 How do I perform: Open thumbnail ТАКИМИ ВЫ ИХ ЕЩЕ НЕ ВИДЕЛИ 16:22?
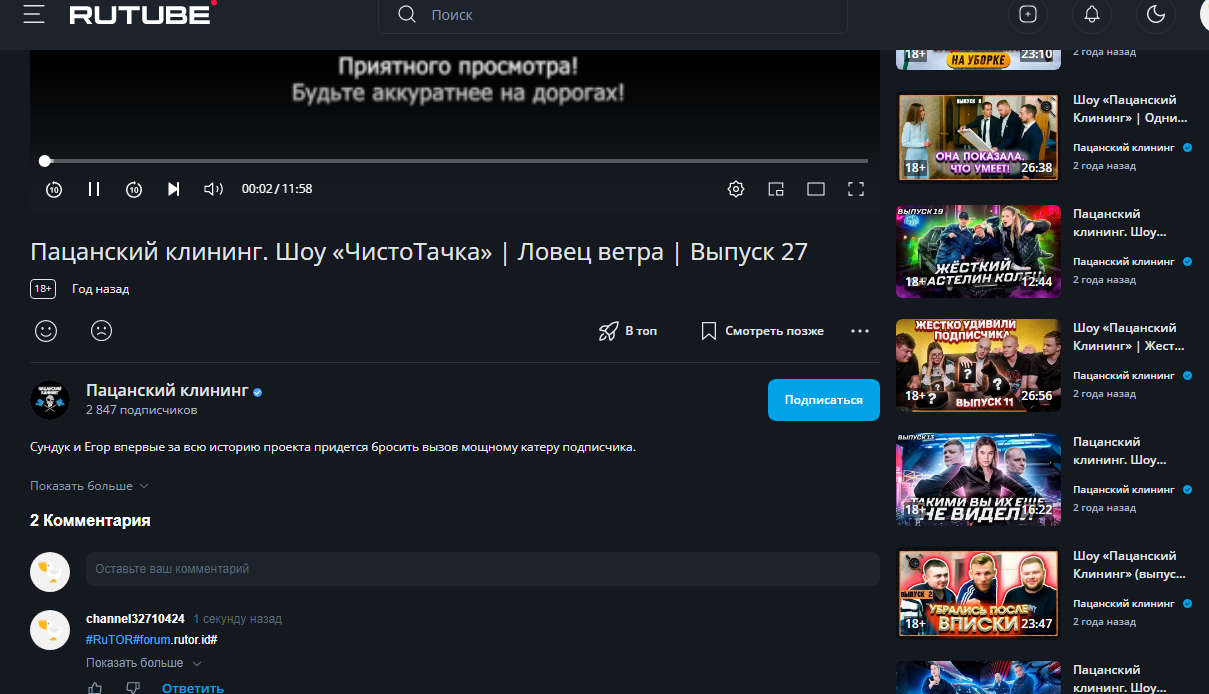tap(979, 480)
